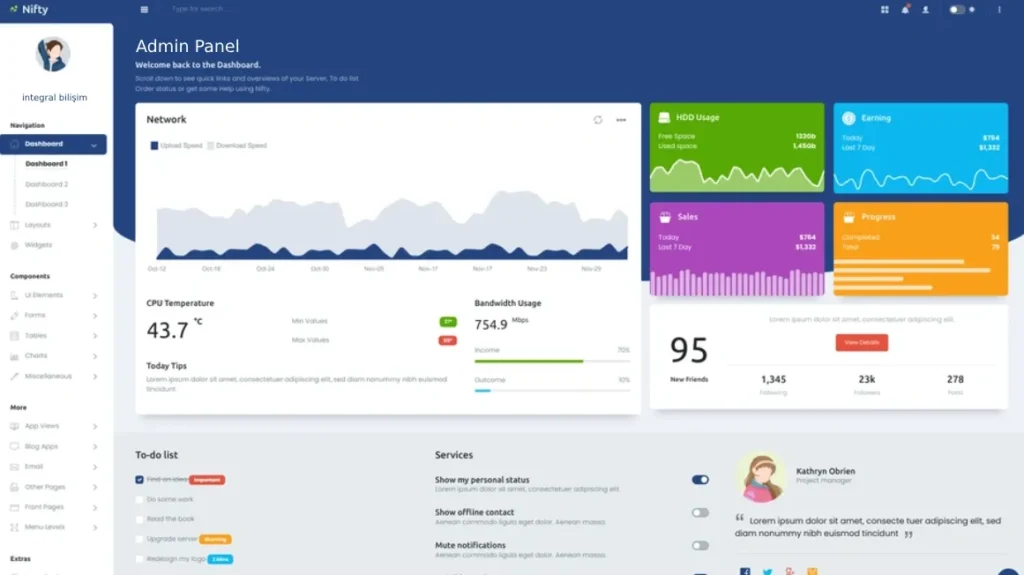Click the hamburger menu icon in top bar
This screenshot has height=575, width=1024.
[144, 9]
